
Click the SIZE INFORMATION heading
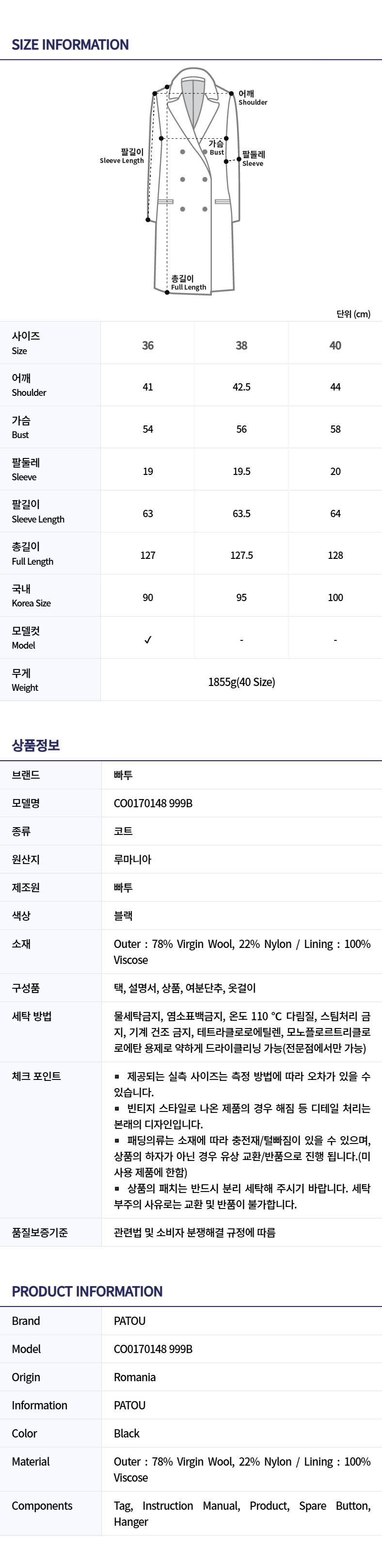[x=70, y=45]
